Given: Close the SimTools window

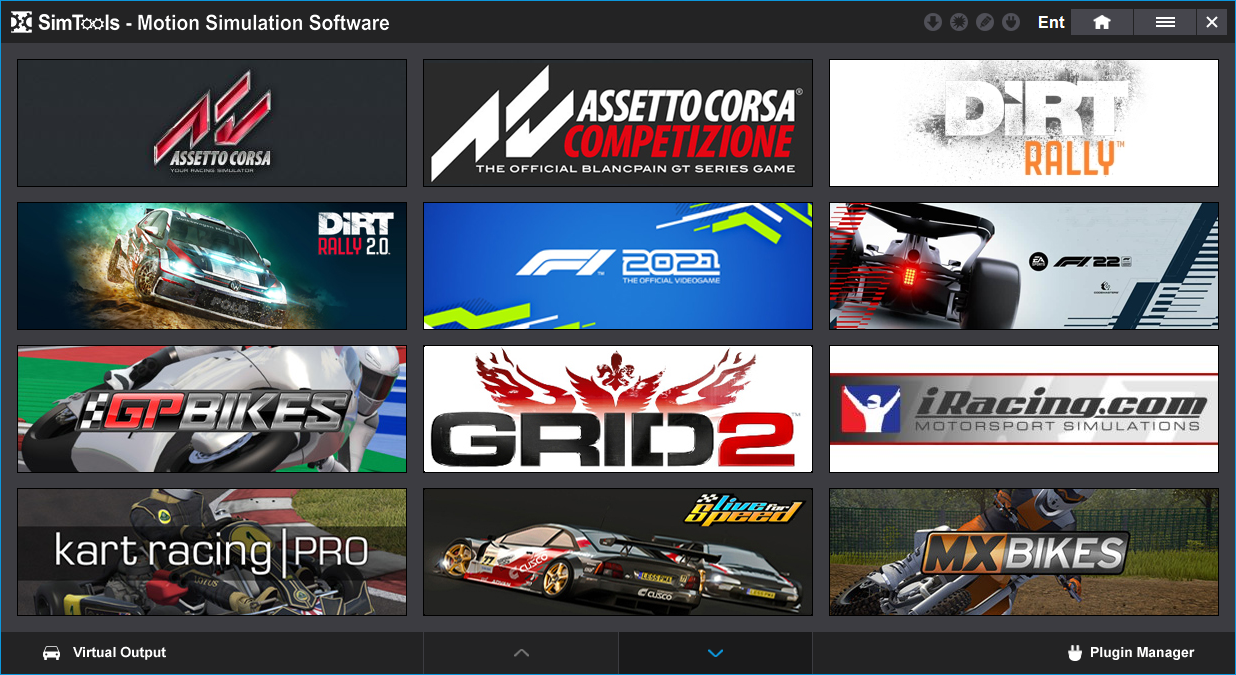Looking at the screenshot, I should 1212,22.
